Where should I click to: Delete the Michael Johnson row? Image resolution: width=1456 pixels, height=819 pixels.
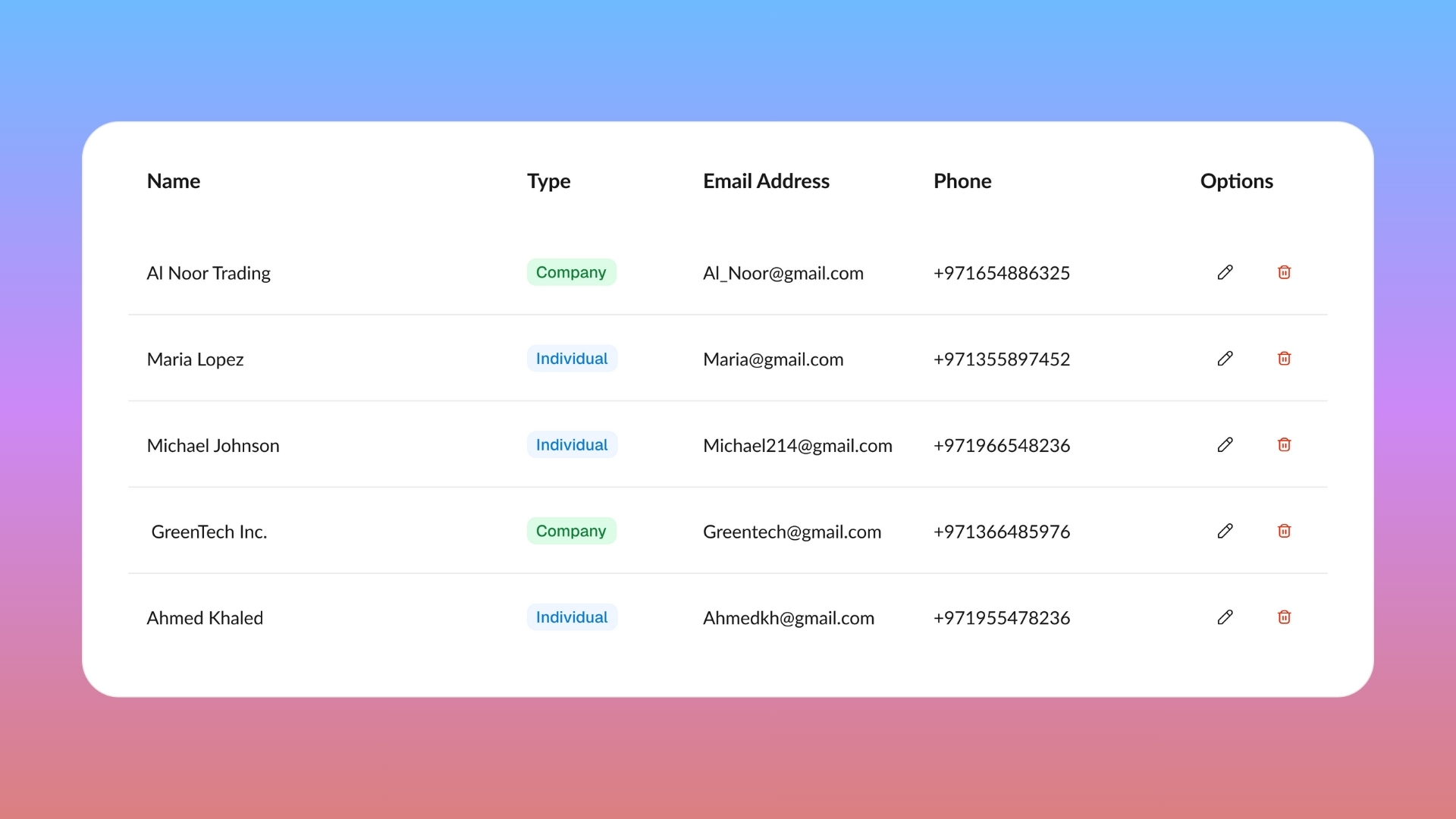1284,445
